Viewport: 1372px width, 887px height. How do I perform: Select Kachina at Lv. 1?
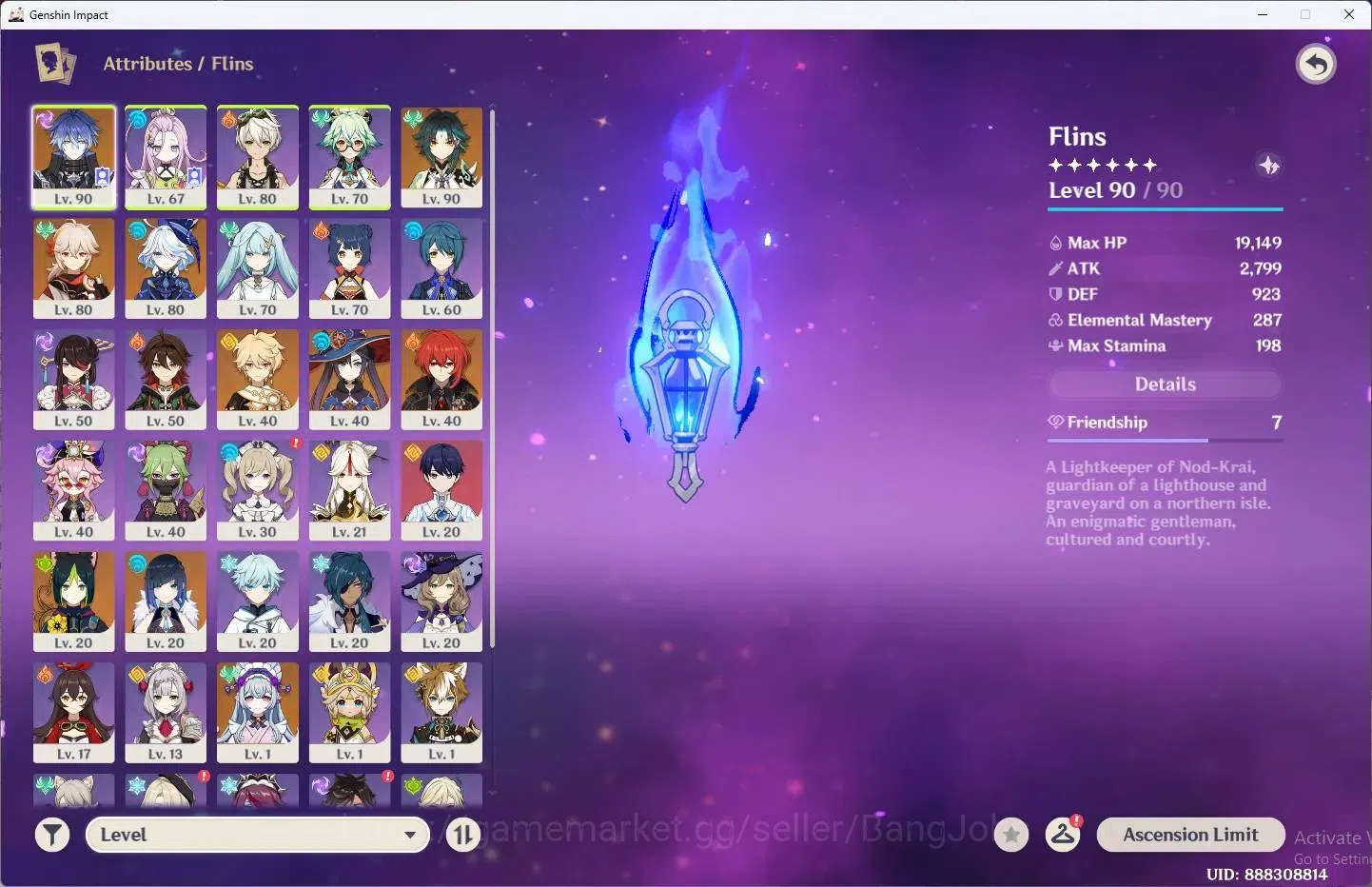click(x=350, y=714)
